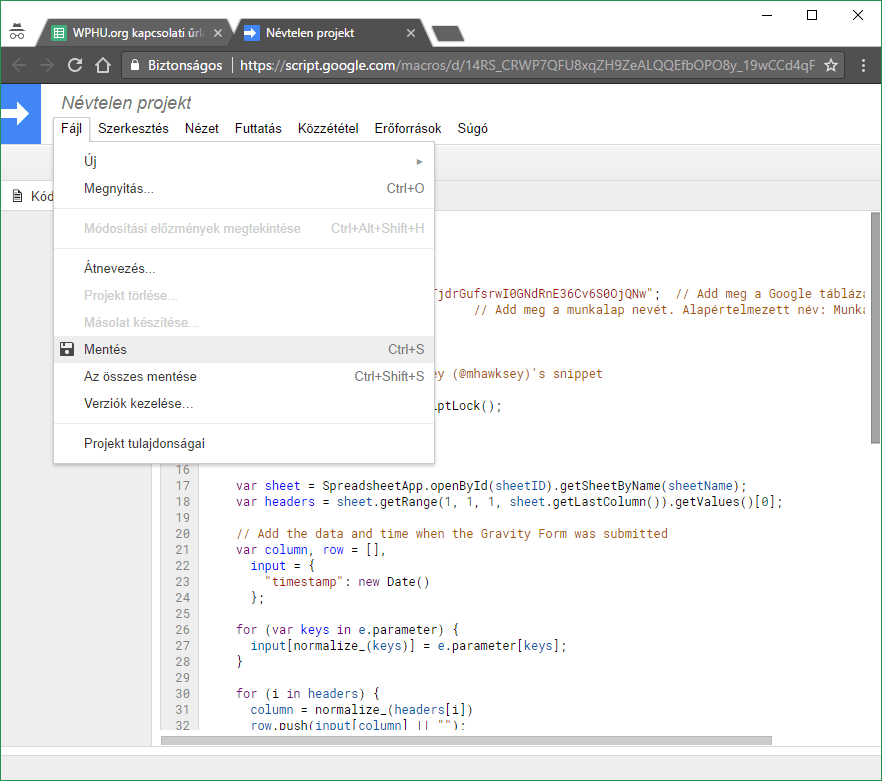Choose Átnevezés... in the menu
Viewport: 882px width, 781px height.
(119, 268)
